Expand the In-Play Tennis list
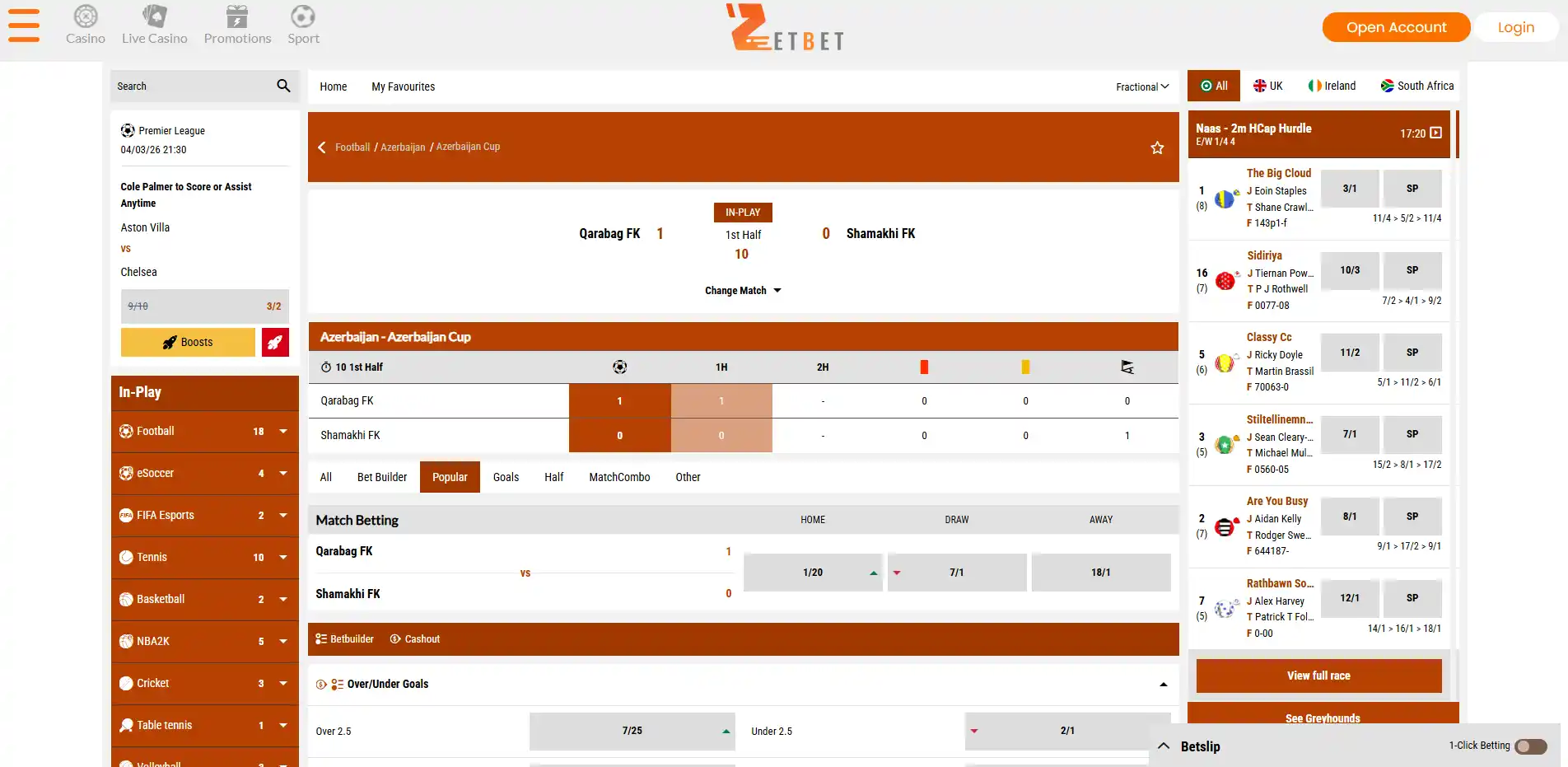The height and width of the screenshot is (767, 1568). (x=283, y=558)
